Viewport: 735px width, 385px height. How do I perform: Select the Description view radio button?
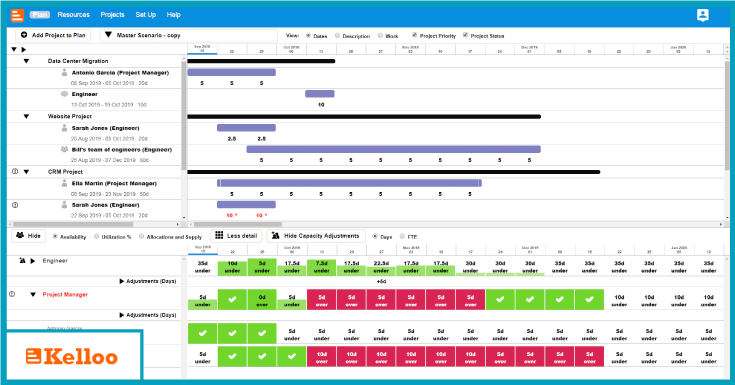(x=338, y=36)
